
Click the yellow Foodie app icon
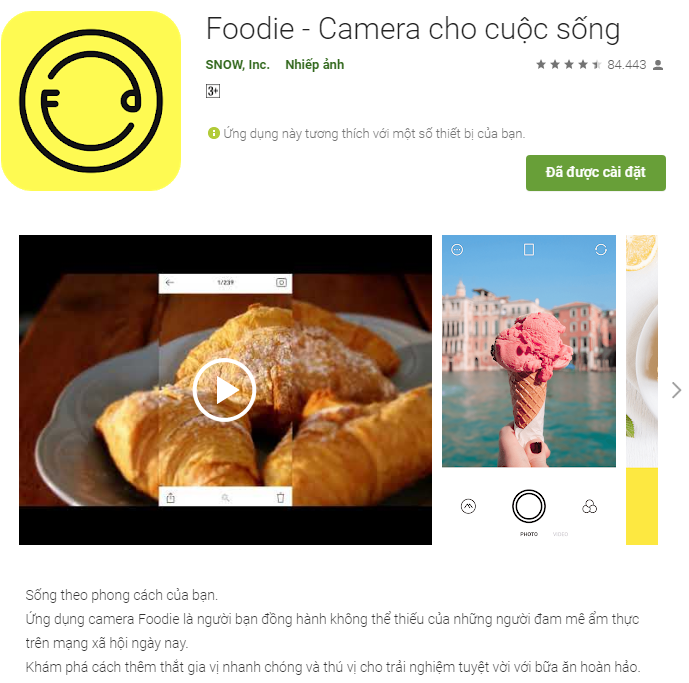point(91,101)
